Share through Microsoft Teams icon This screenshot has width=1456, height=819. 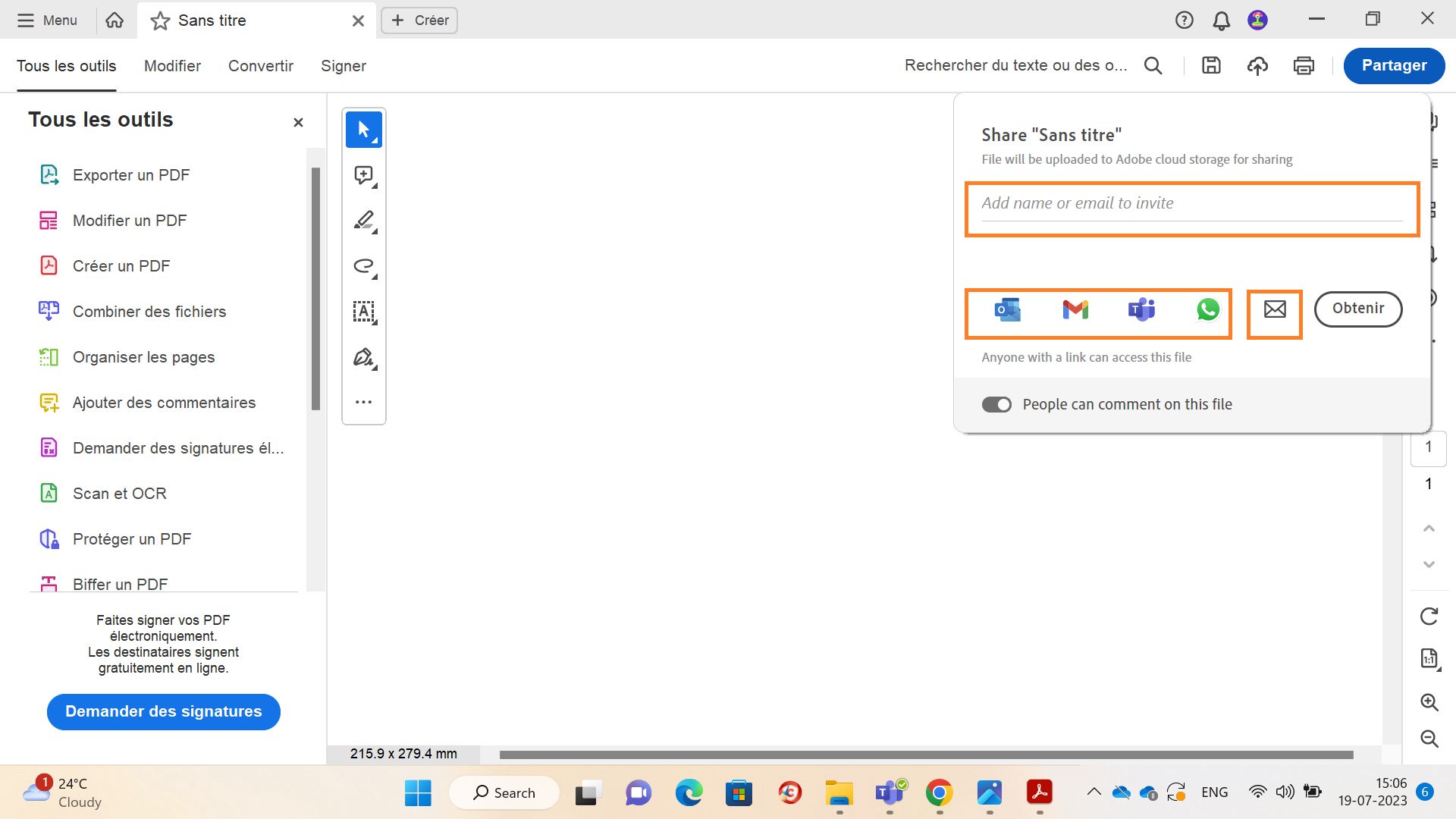1141,309
